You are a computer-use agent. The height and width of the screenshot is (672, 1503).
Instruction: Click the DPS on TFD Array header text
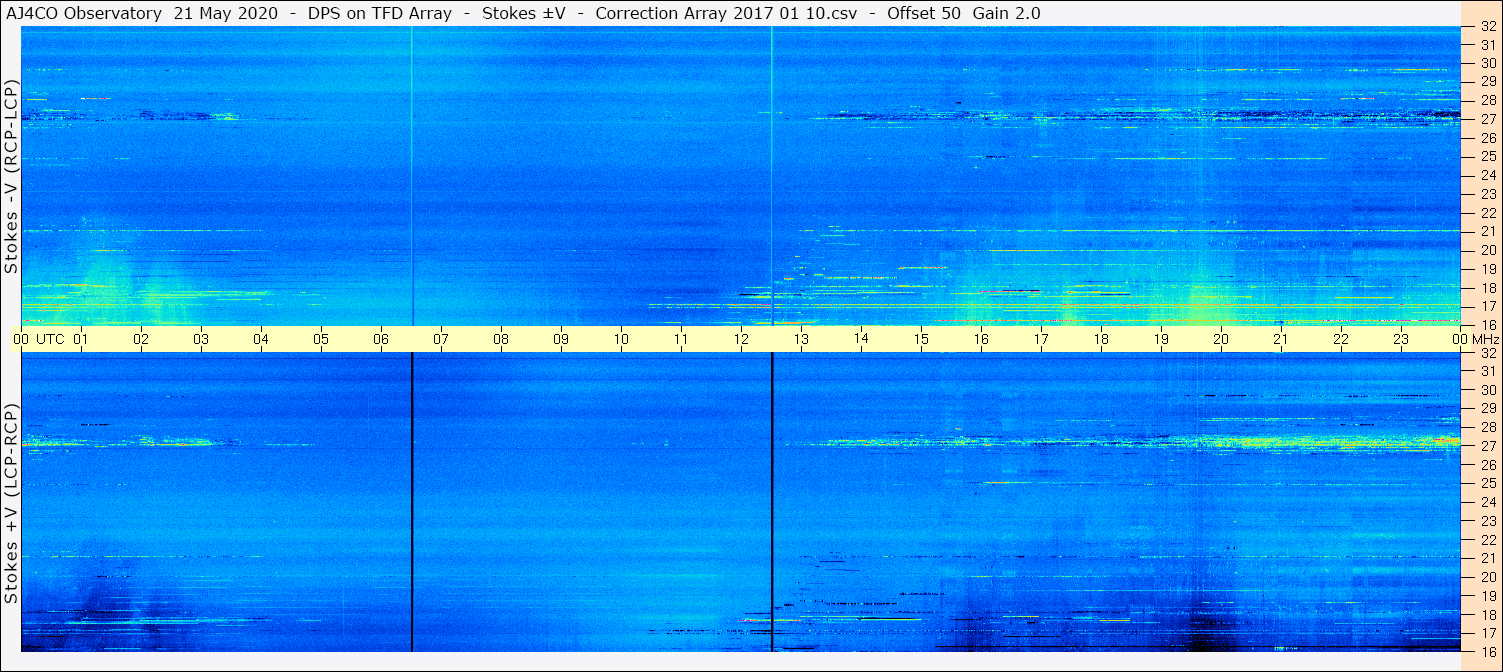(x=379, y=13)
